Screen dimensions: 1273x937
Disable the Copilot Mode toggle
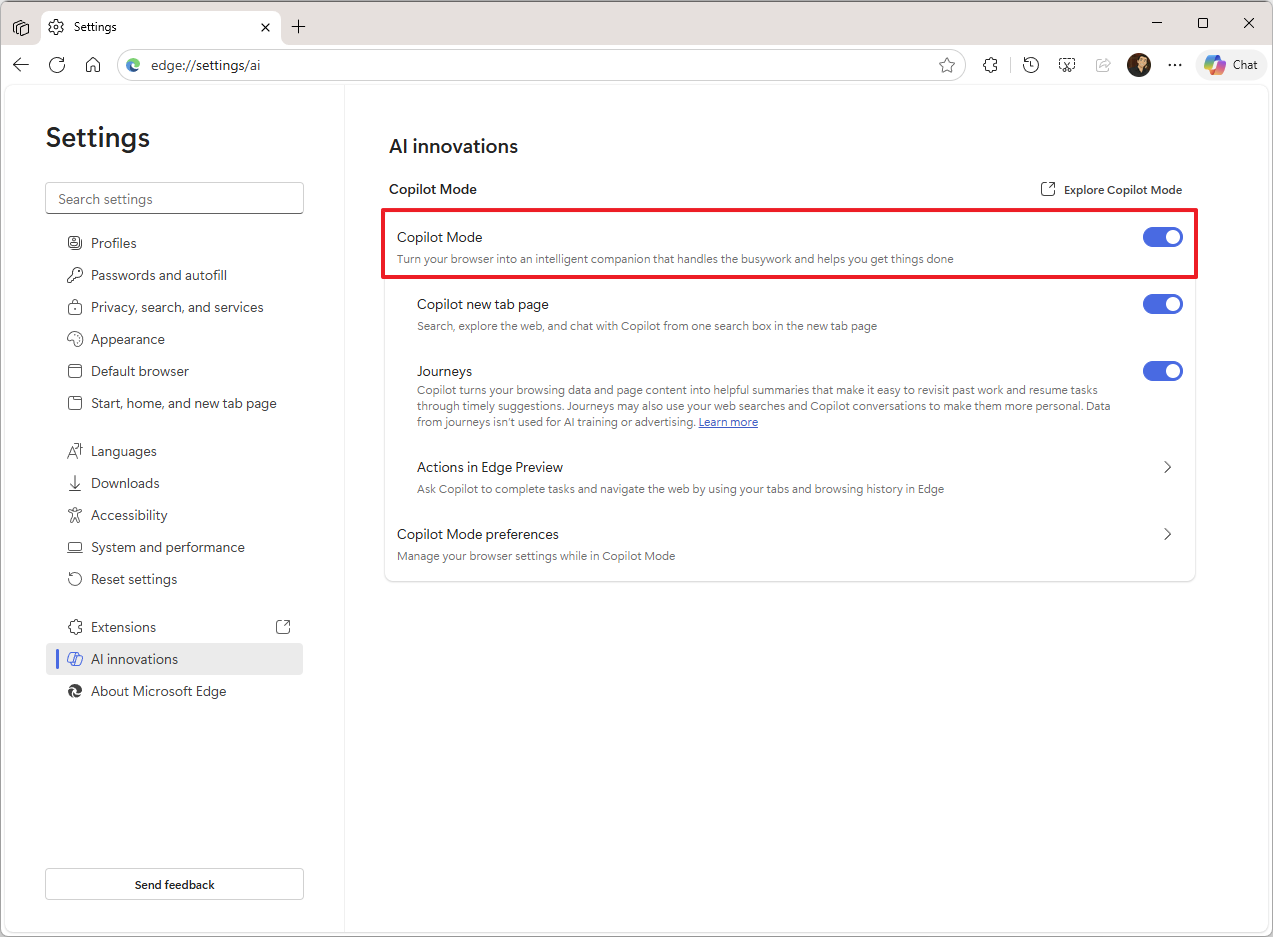tap(1162, 237)
